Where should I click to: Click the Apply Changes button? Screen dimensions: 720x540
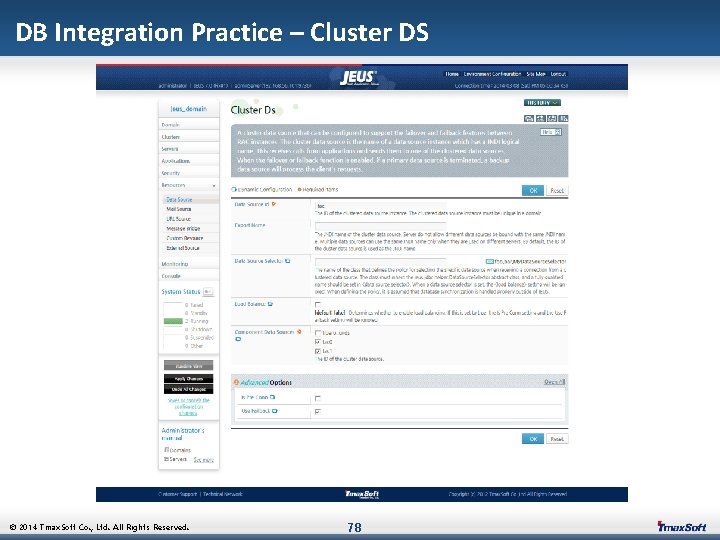coord(189,379)
